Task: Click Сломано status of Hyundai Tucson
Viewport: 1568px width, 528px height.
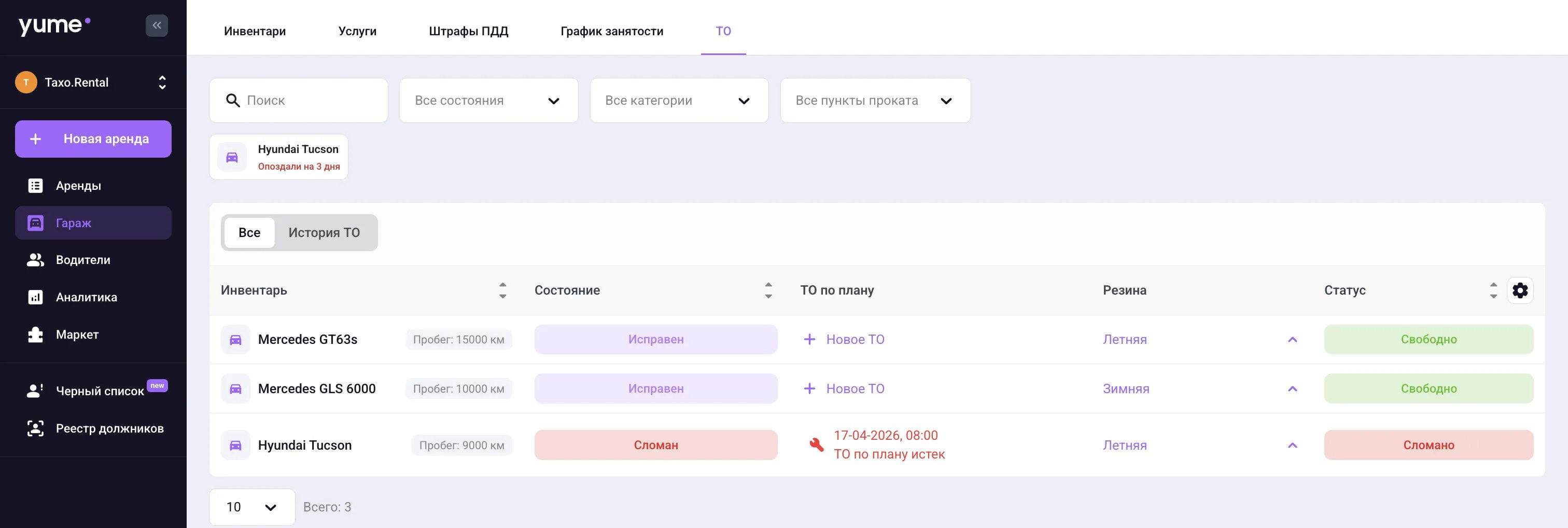Action: tap(1429, 445)
